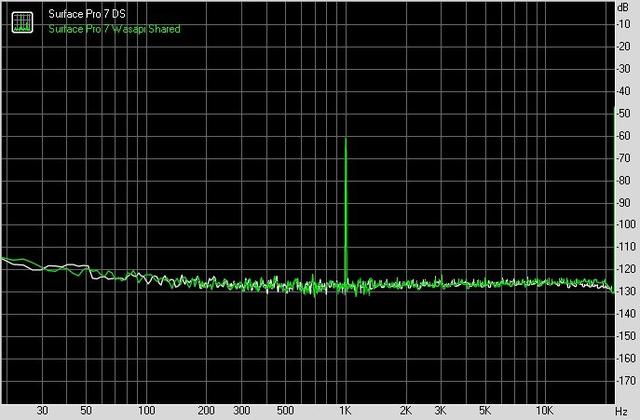The image size is (640, 420).
Task: Click the '-130' dB axis label
Action: pyautogui.click(x=626, y=291)
